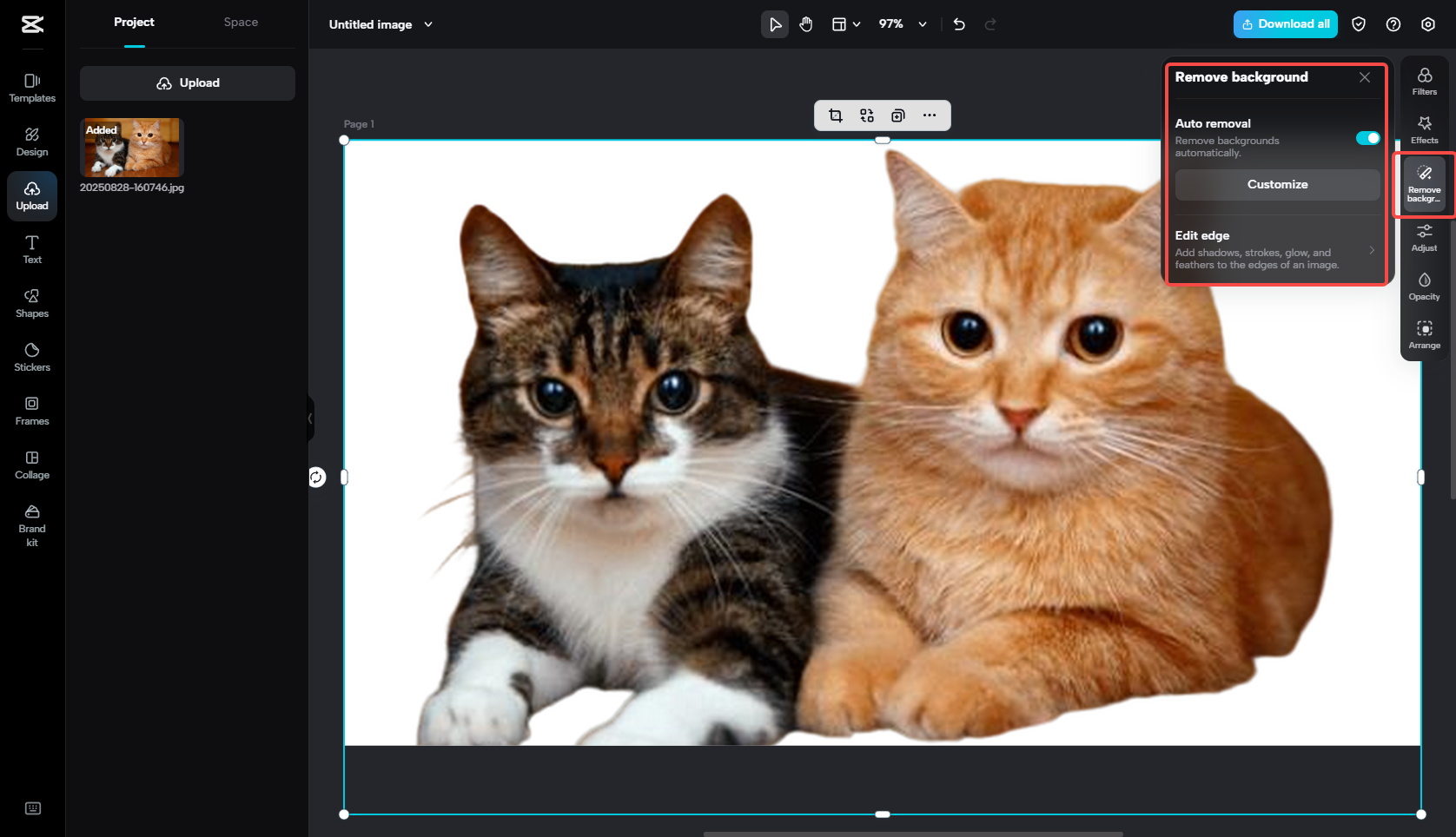The height and width of the screenshot is (837, 1456).
Task: Switch to the Project tab
Action: (x=134, y=22)
